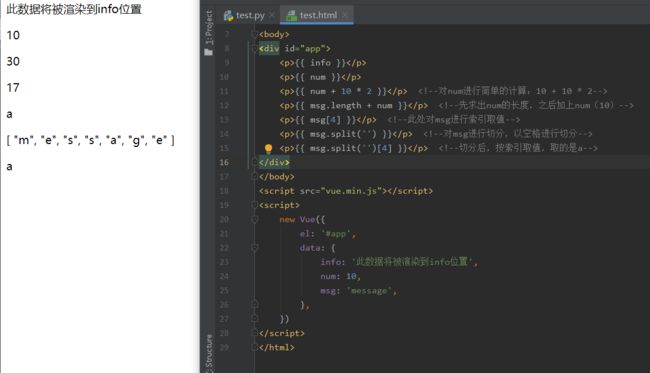Select the test.html editor tab
Viewport: 650px width, 373px height.
coord(318,15)
